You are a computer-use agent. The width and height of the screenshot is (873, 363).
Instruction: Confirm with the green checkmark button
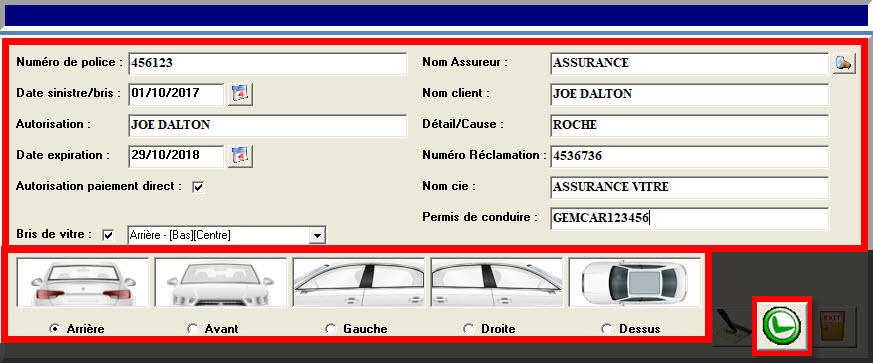pyautogui.click(x=782, y=326)
